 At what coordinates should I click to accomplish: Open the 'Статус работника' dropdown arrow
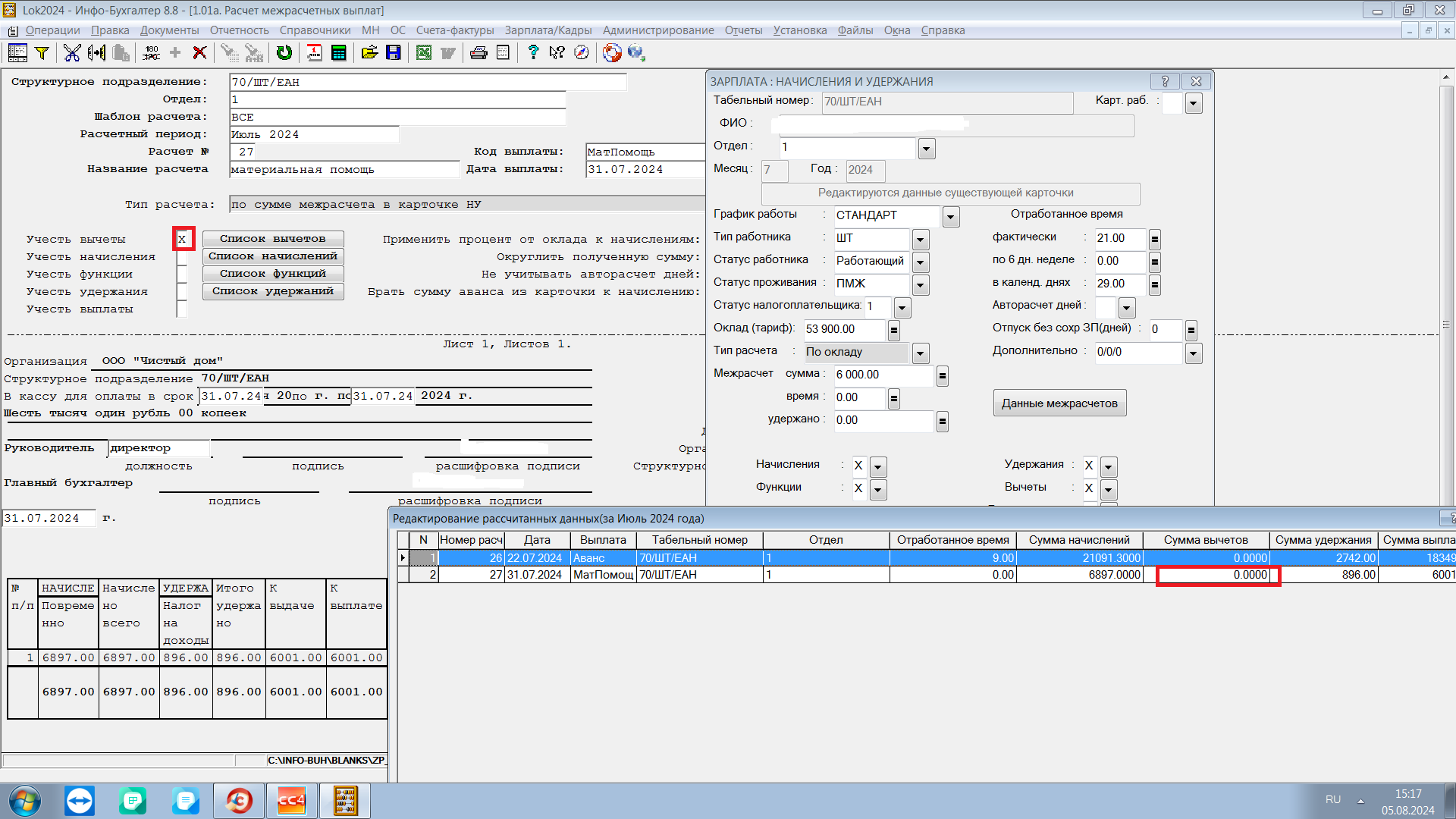coord(921,262)
